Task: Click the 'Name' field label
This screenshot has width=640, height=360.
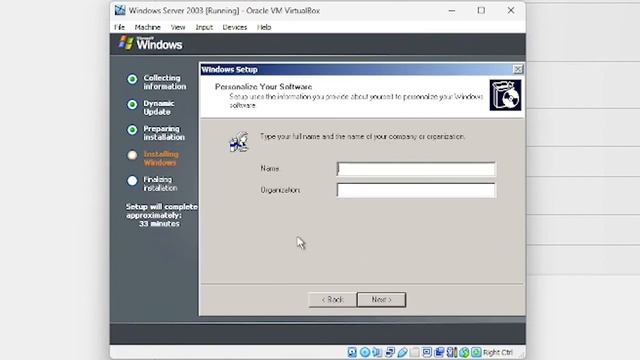Action: tap(270, 169)
